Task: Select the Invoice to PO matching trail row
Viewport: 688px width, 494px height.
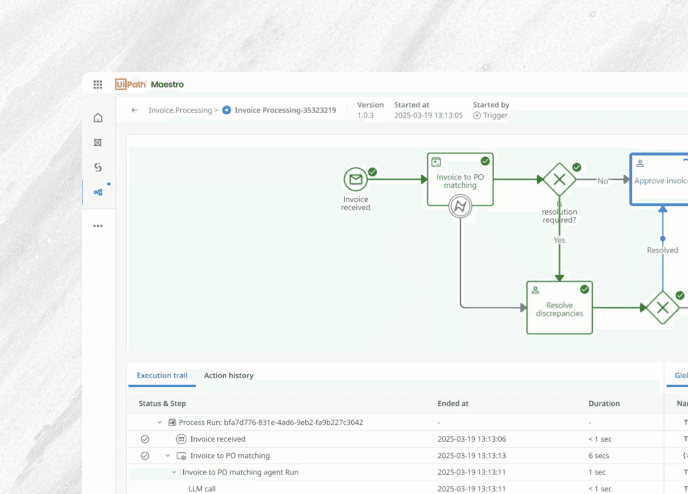Action: point(395,456)
